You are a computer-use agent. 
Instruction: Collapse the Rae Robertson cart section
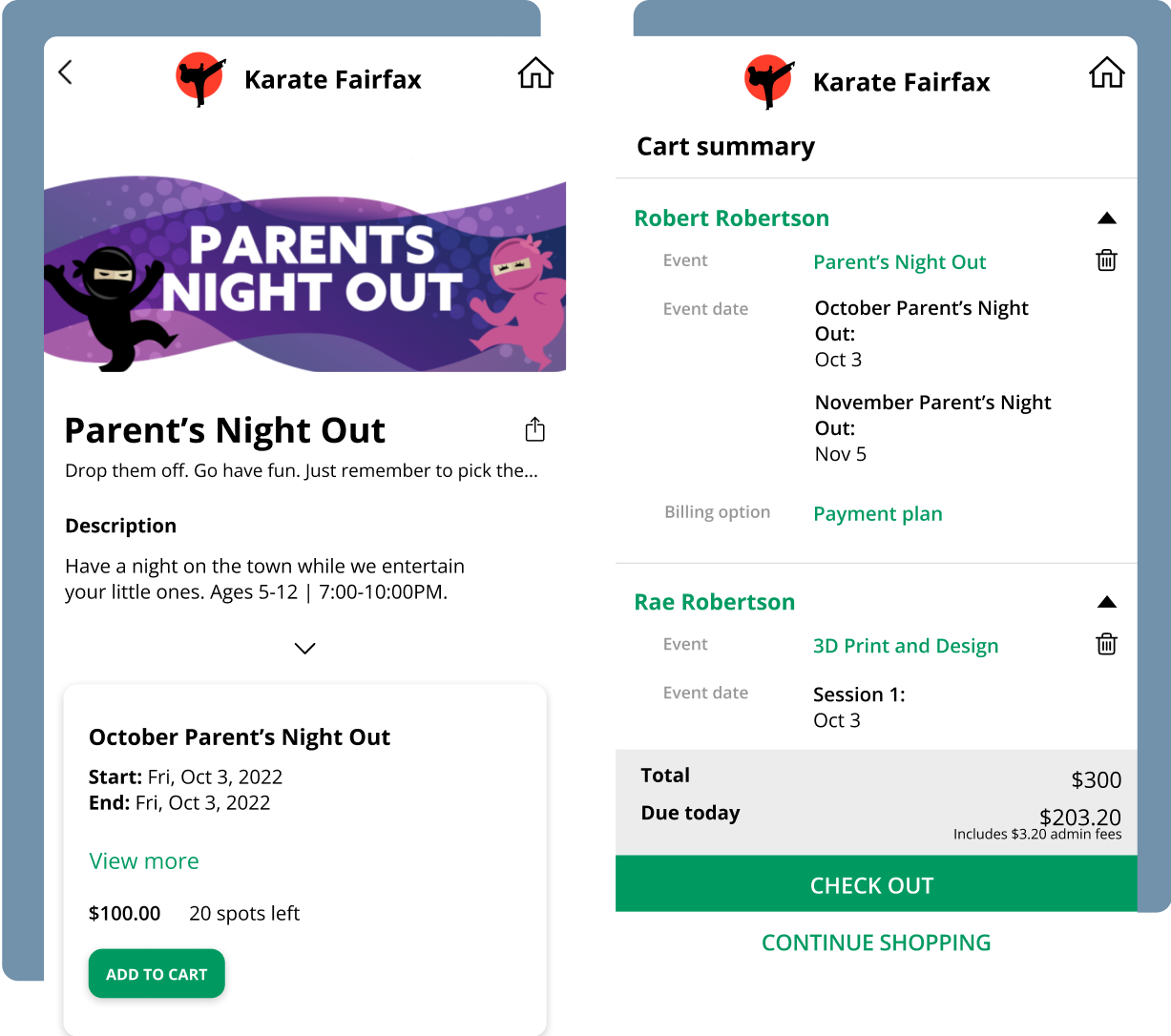(x=1106, y=602)
